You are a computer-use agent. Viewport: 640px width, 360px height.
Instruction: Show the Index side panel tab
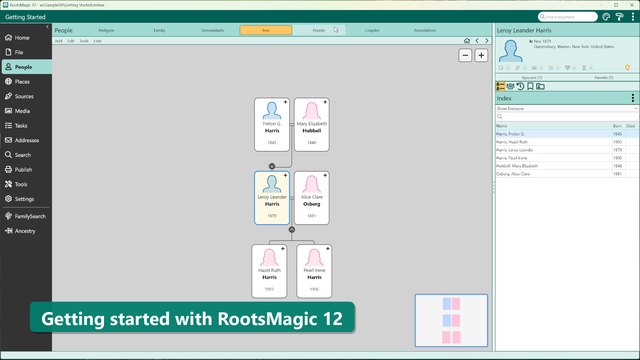[x=500, y=86]
